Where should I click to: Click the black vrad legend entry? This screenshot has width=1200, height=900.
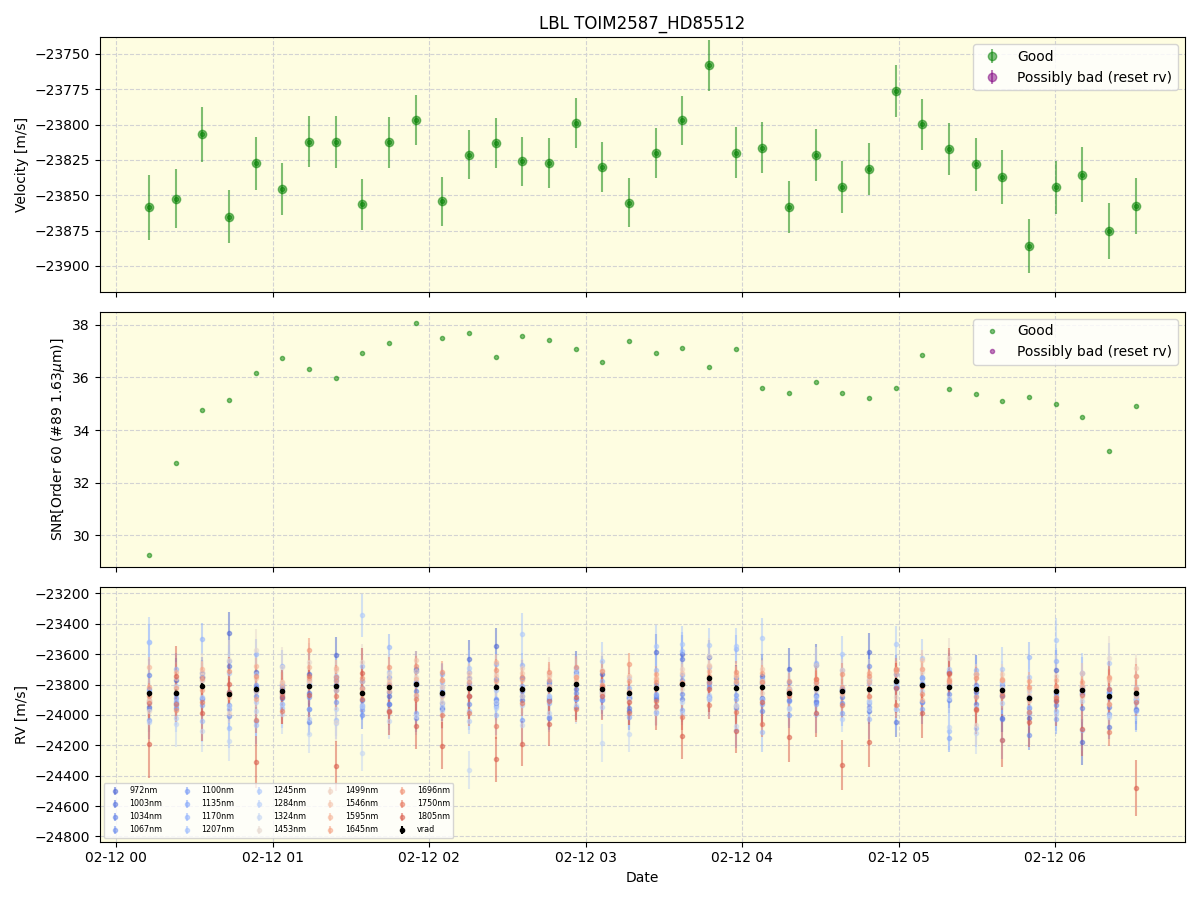tap(418, 830)
